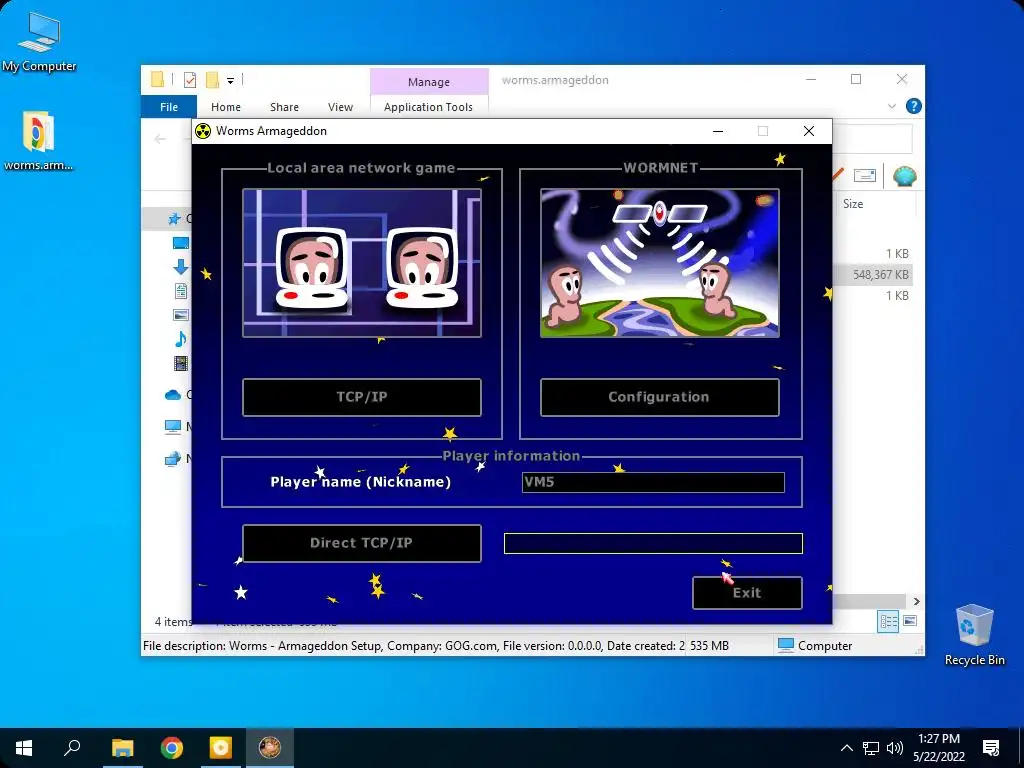
Task: Open My Computer desktop icon
Action: pyautogui.click(x=39, y=42)
